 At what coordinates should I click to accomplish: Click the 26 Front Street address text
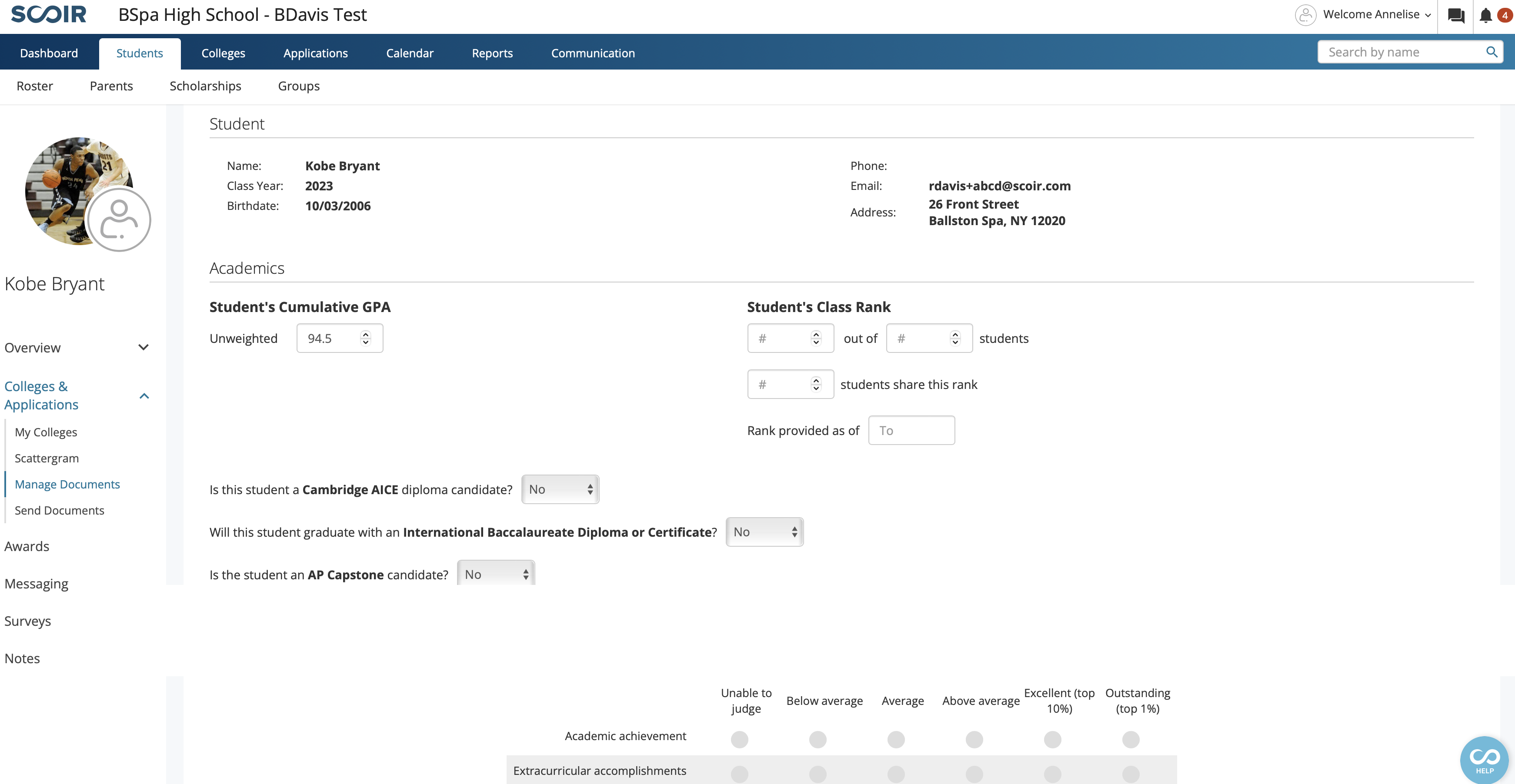coord(973,204)
